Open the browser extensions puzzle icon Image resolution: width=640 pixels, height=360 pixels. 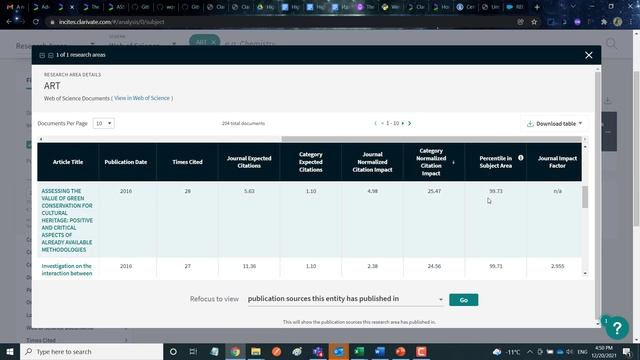pyautogui.click(x=604, y=22)
